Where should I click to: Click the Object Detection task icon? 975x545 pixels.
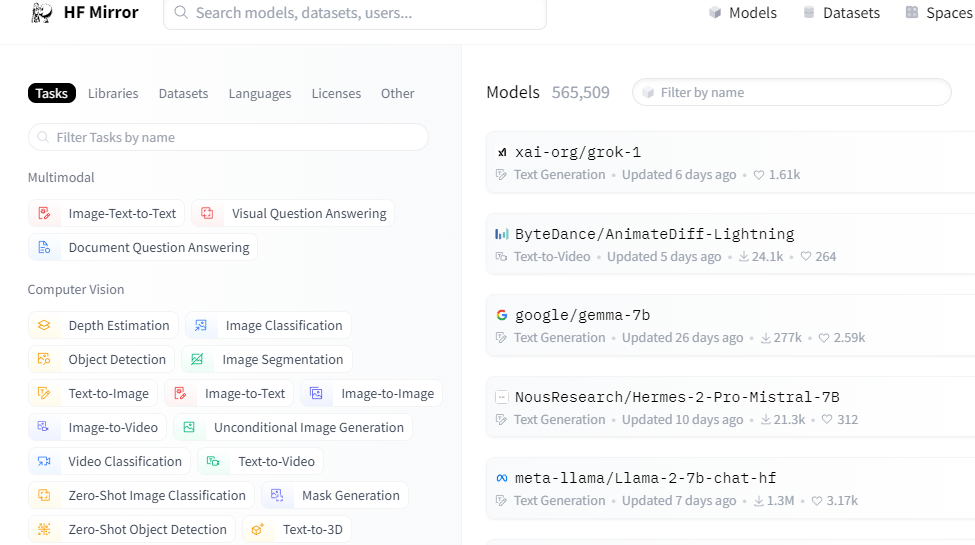[x=44, y=360]
